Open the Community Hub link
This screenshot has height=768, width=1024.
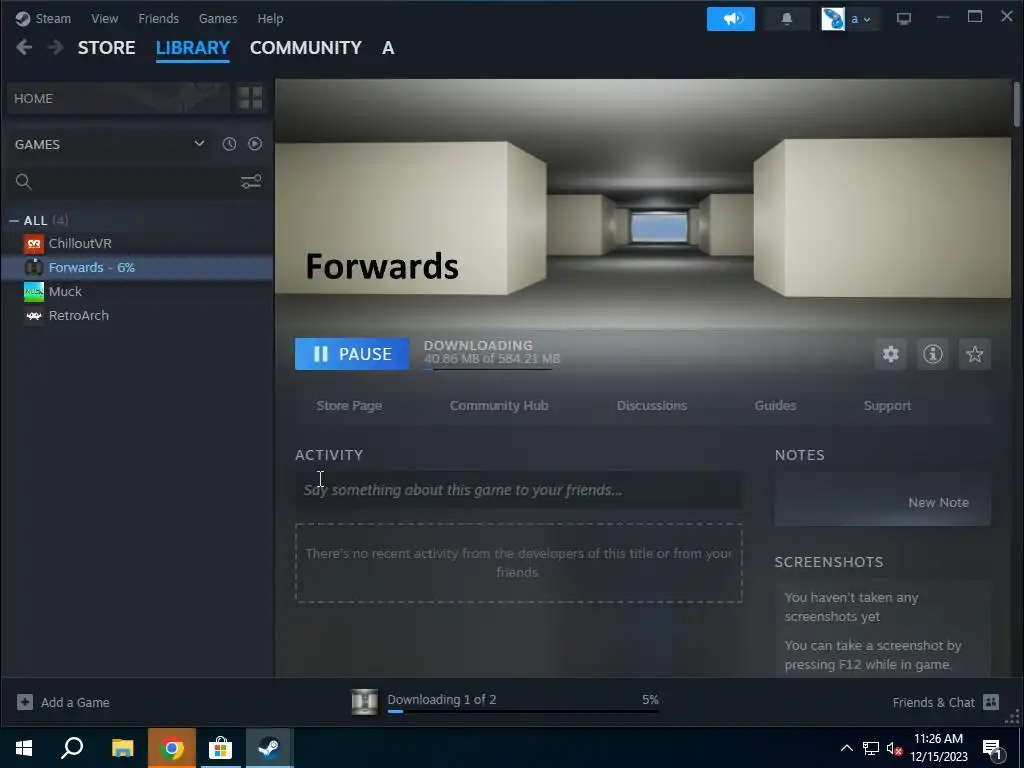pos(499,406)
